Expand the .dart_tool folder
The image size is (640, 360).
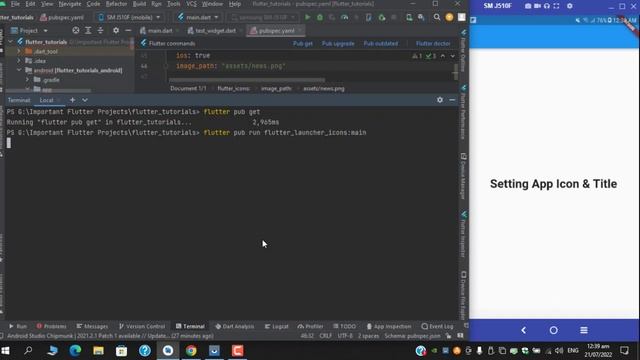click(19, 51)
